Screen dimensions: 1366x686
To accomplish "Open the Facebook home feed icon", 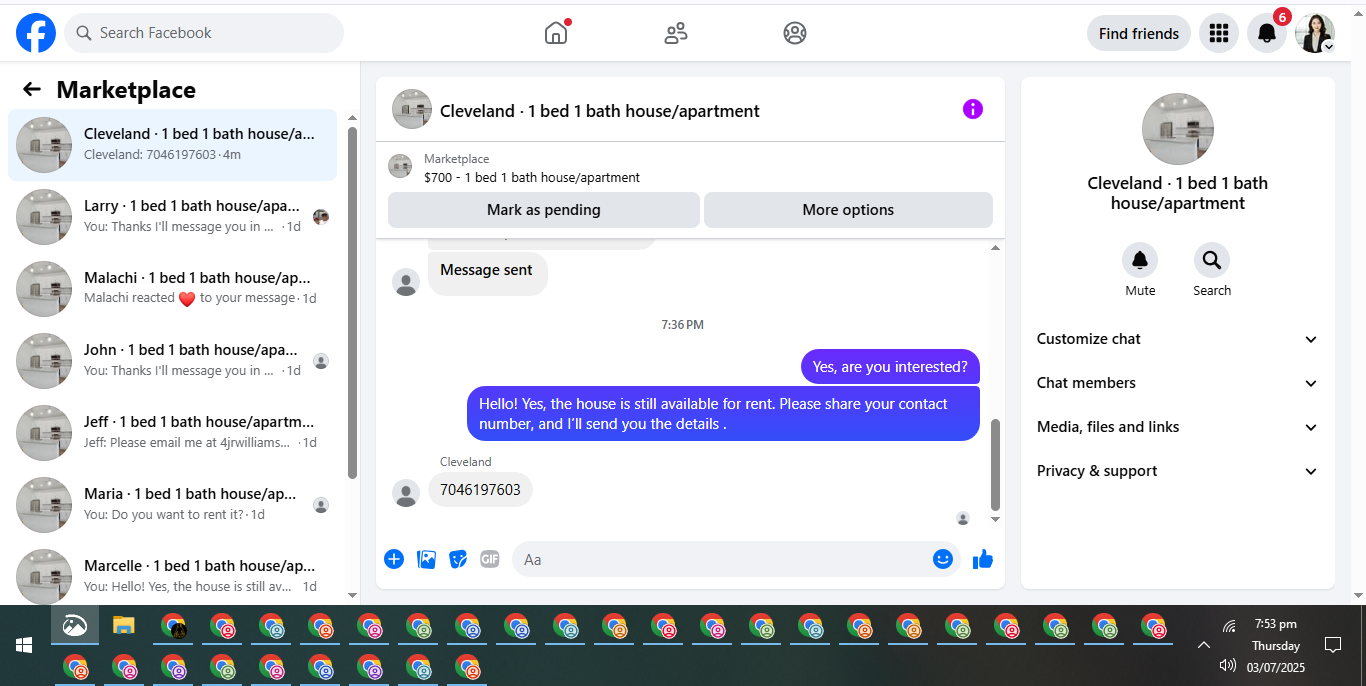I will click(x=556, y=33).
